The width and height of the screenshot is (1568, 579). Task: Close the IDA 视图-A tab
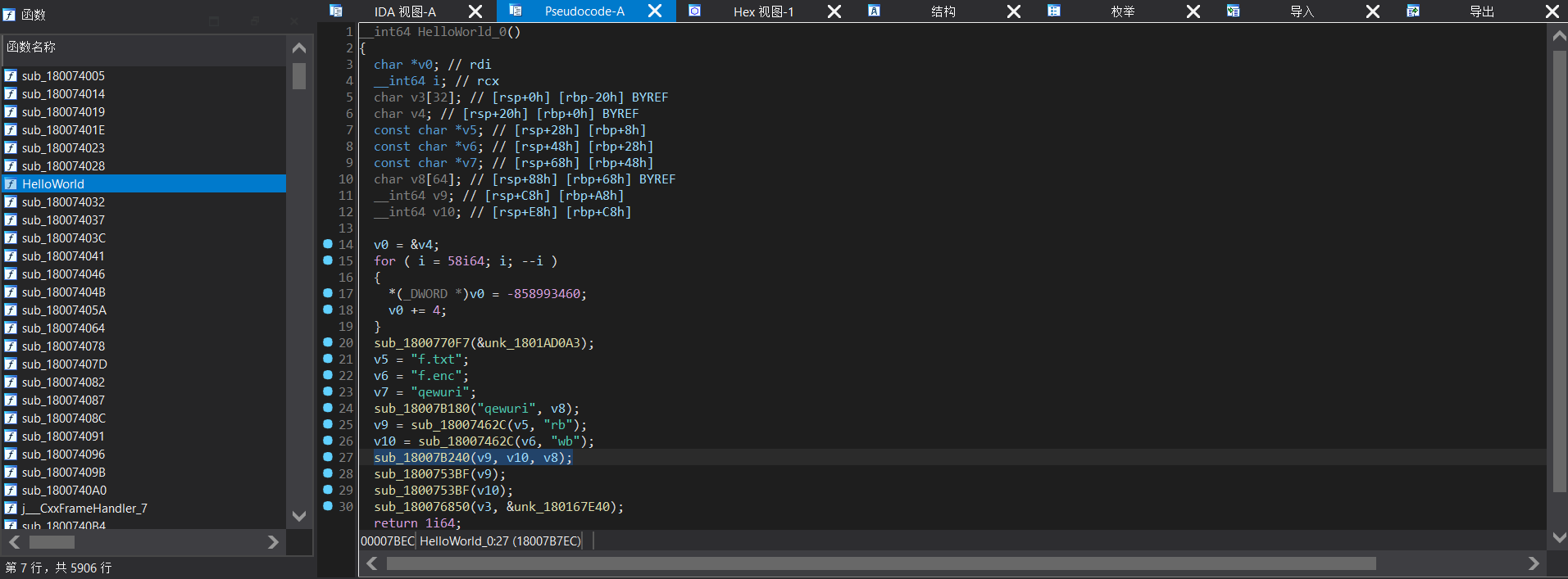pos(475,11)
